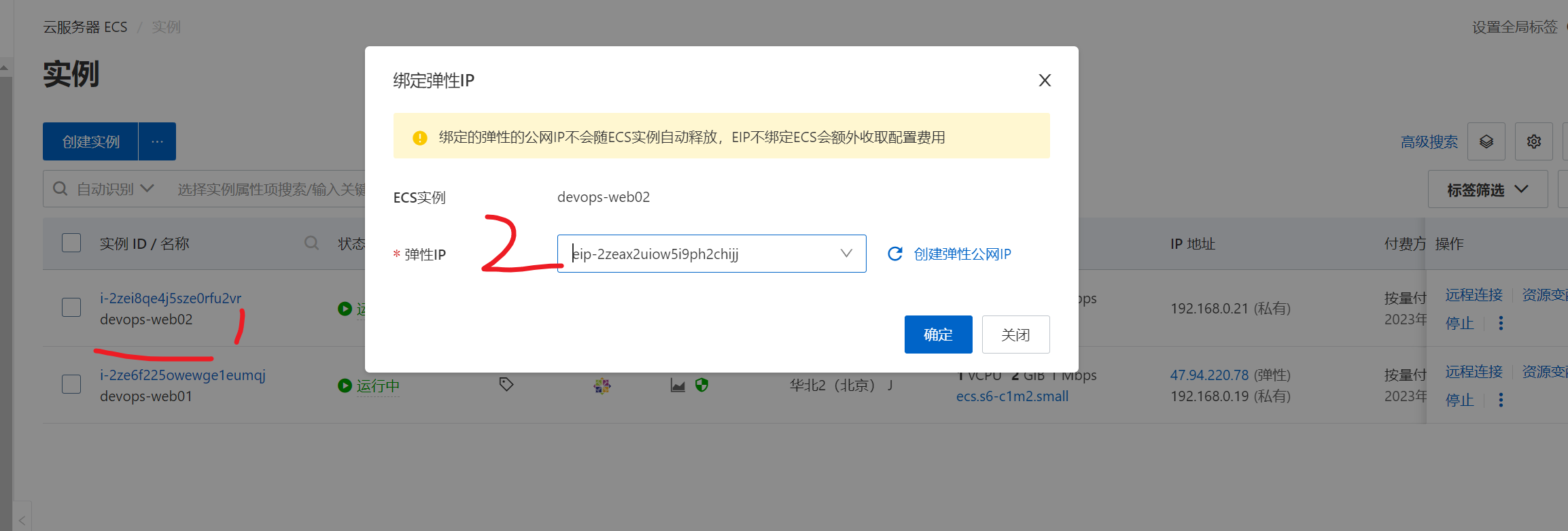Viewport: 1568px width, 531px height.
Task: Click the tag icon in devops-web01 row
Action: pos(506,385)
